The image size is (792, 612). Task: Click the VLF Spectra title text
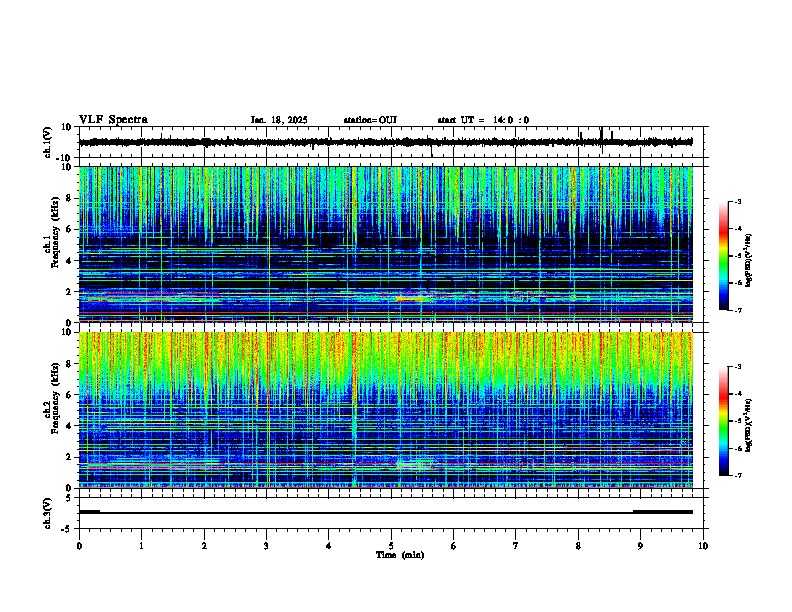(113, 120)
